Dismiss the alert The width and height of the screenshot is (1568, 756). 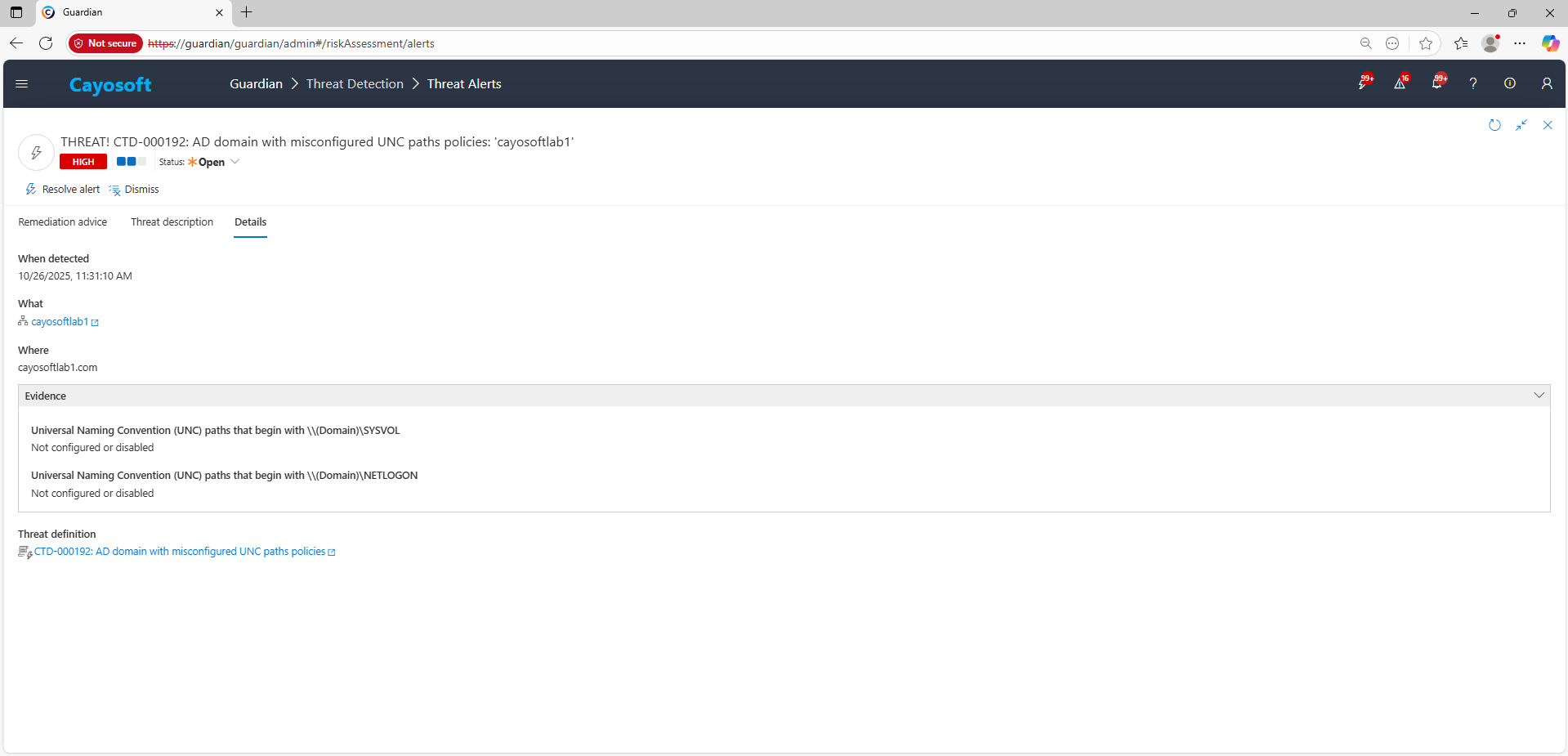click(134, 190)
